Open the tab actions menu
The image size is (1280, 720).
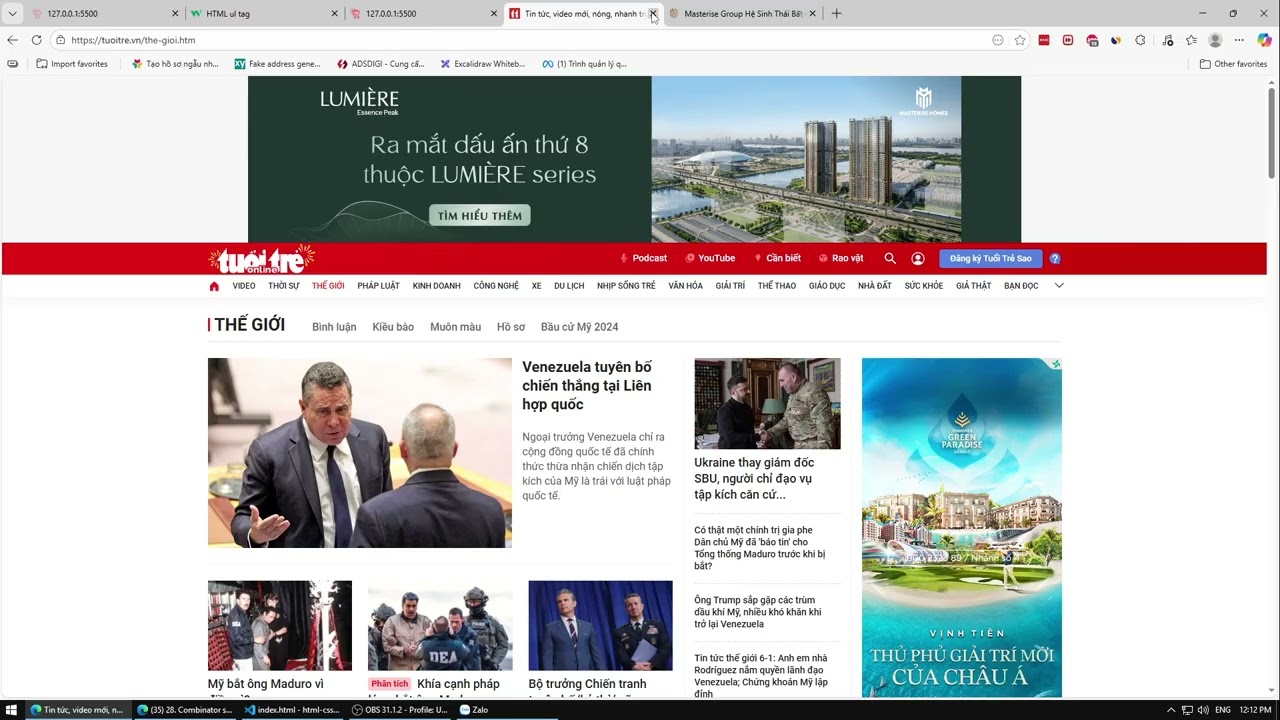[x=12, y=14]
